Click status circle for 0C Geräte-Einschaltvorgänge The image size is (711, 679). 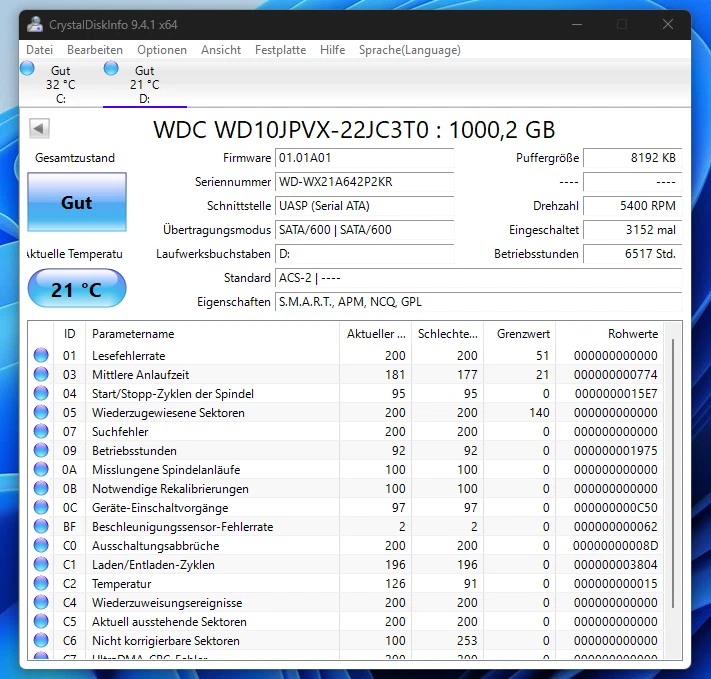click(41, 508)
